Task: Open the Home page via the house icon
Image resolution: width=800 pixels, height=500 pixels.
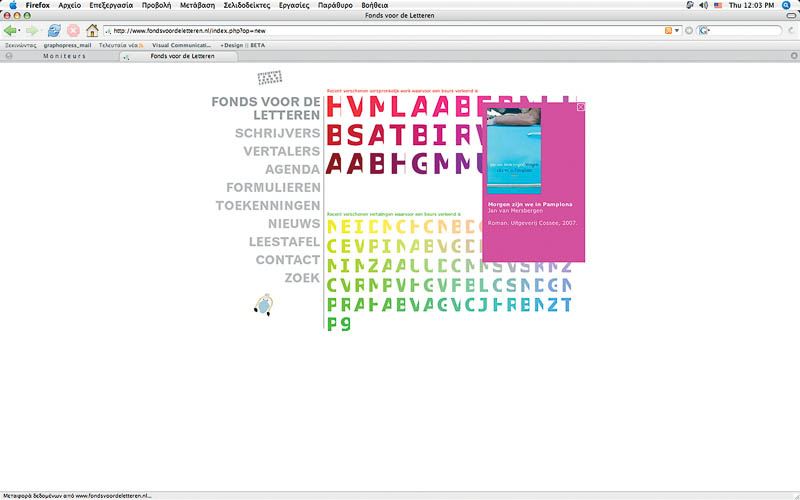Action: coord(92,31)
